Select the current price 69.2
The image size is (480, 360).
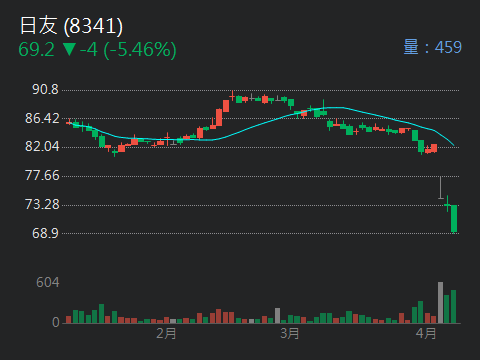pyautogui.click(x=36, y=50)
